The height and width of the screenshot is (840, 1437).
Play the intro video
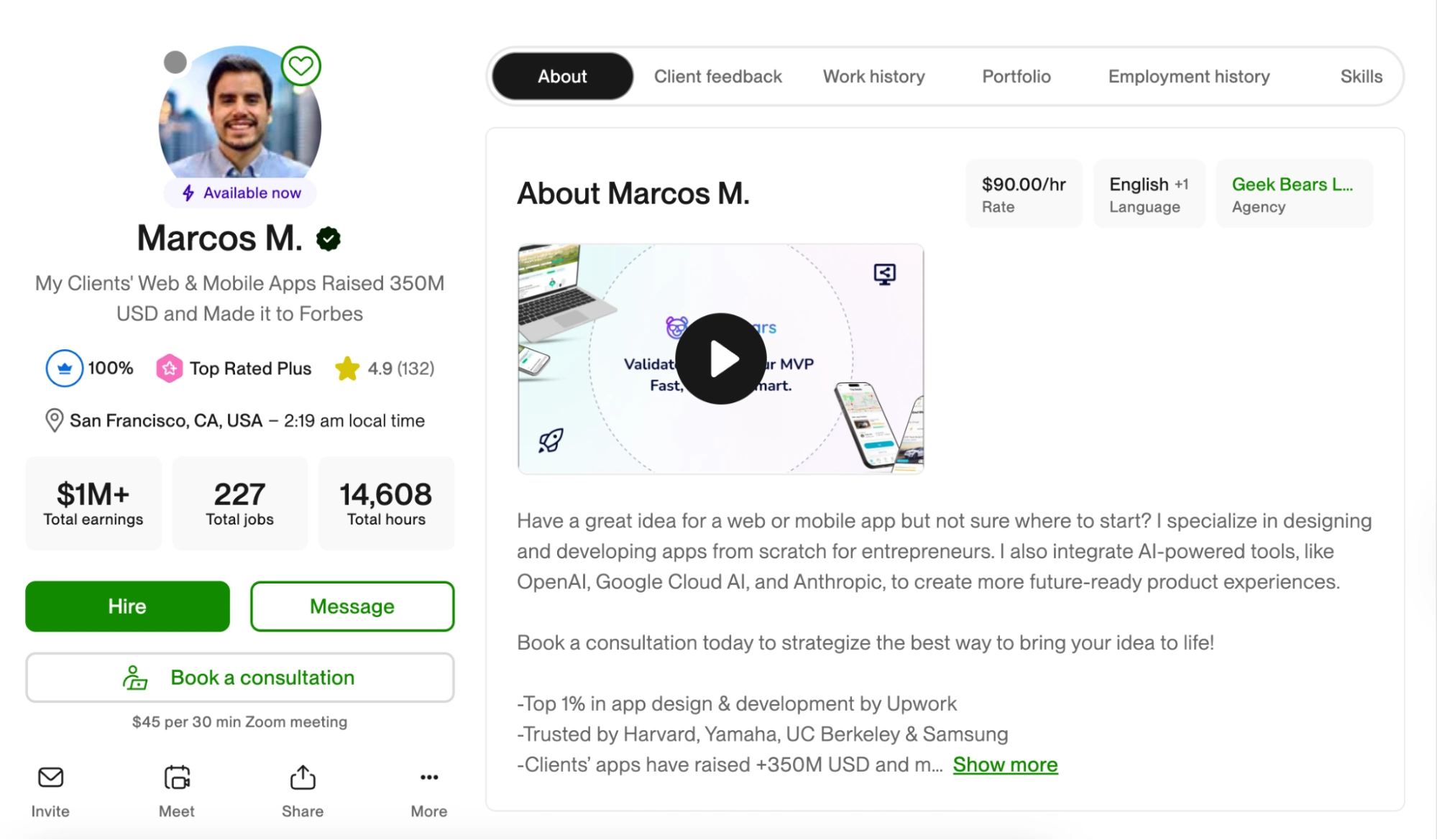[721, 359]
